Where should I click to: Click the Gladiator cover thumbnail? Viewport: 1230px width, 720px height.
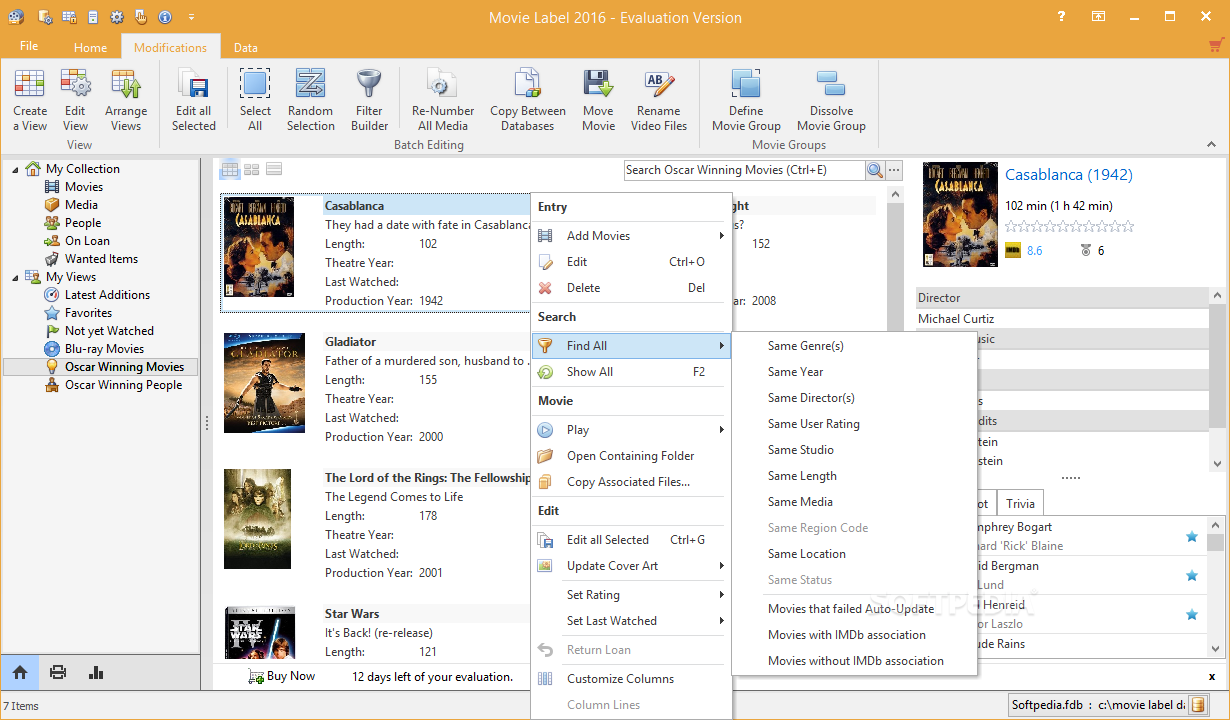pos(264,383)
